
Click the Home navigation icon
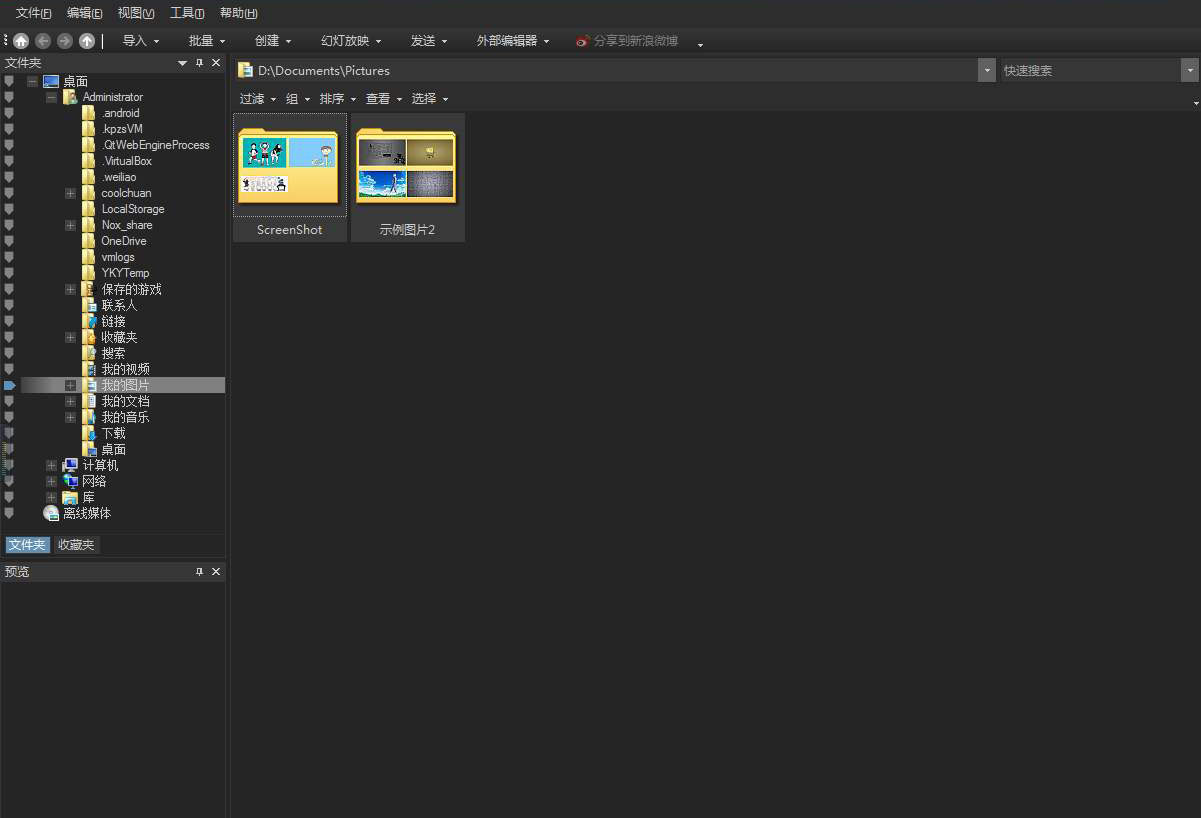point(20,40)
